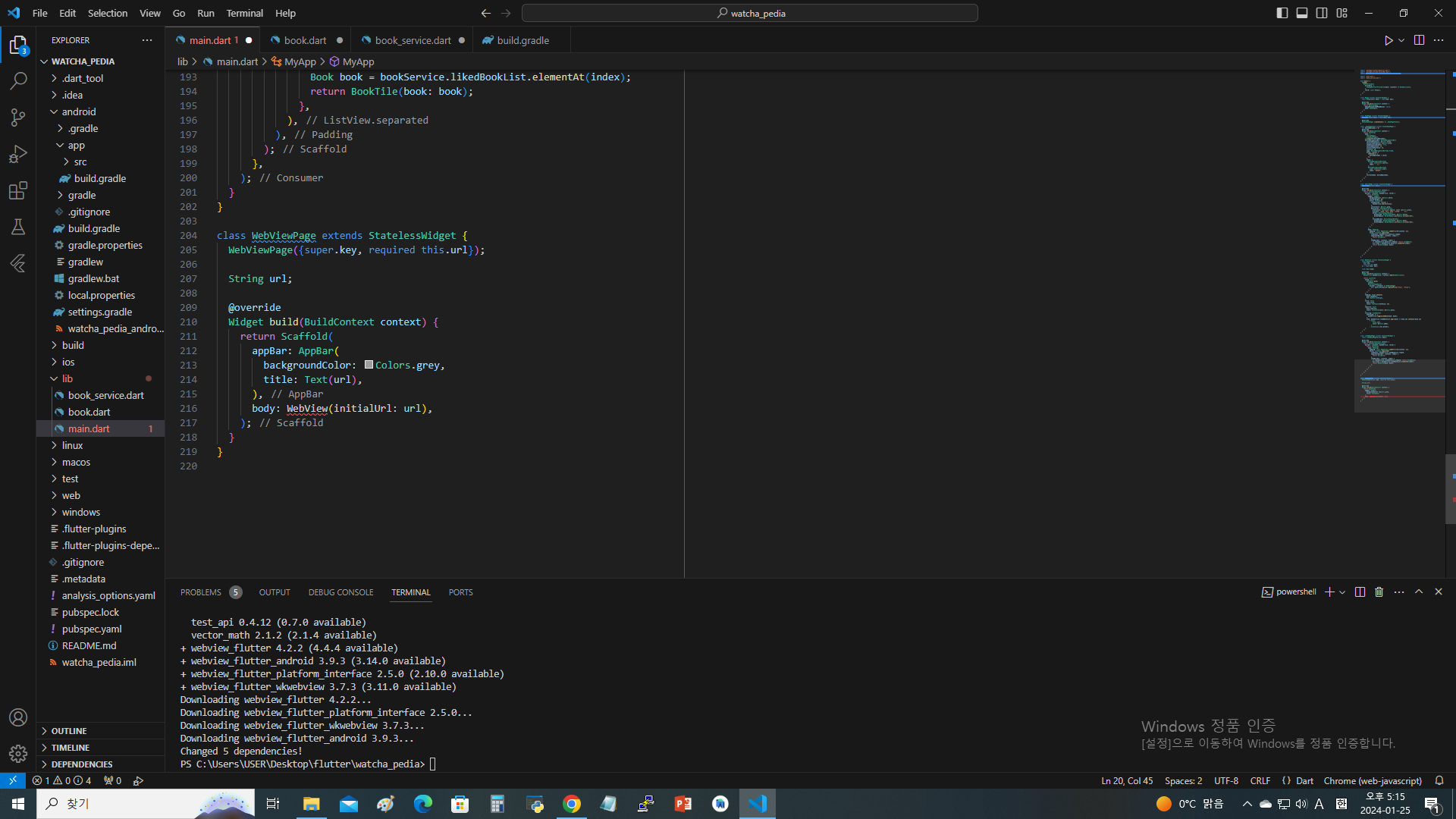Go forward with navigation arrow
The height and width of the screenshot is (819, 1456).
click(x=506, y=13)
